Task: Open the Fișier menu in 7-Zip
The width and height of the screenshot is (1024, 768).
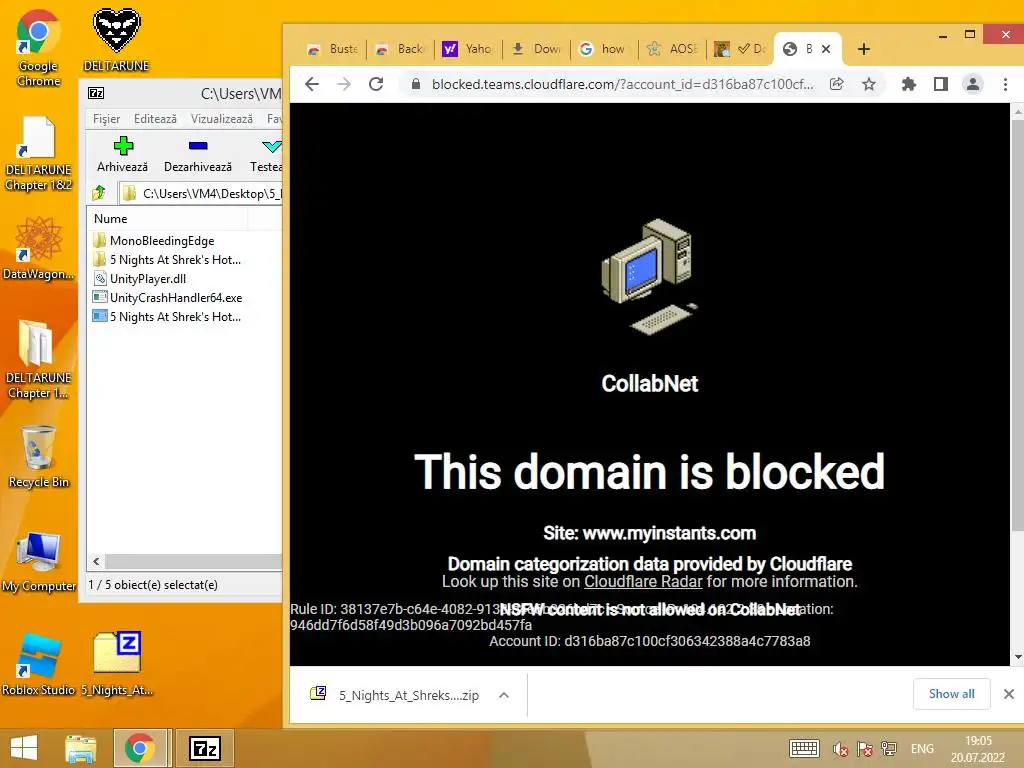Action: [x=106, y=119]
